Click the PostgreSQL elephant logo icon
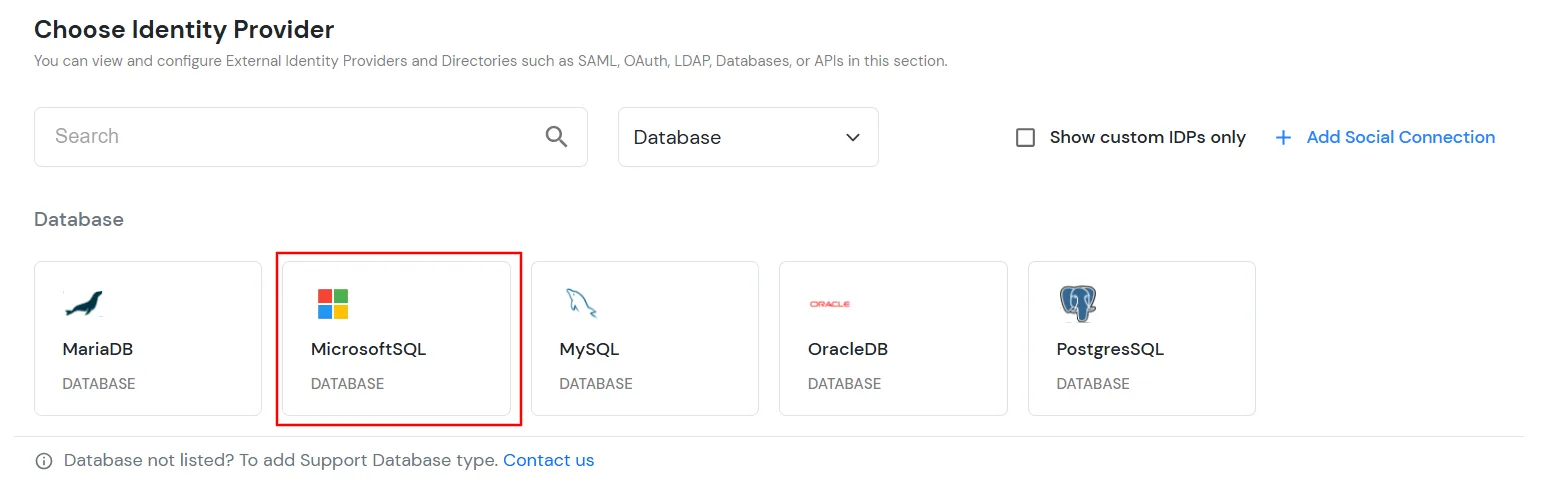The height and width of the screenshot is (502, 1546). pos(1077,303)
